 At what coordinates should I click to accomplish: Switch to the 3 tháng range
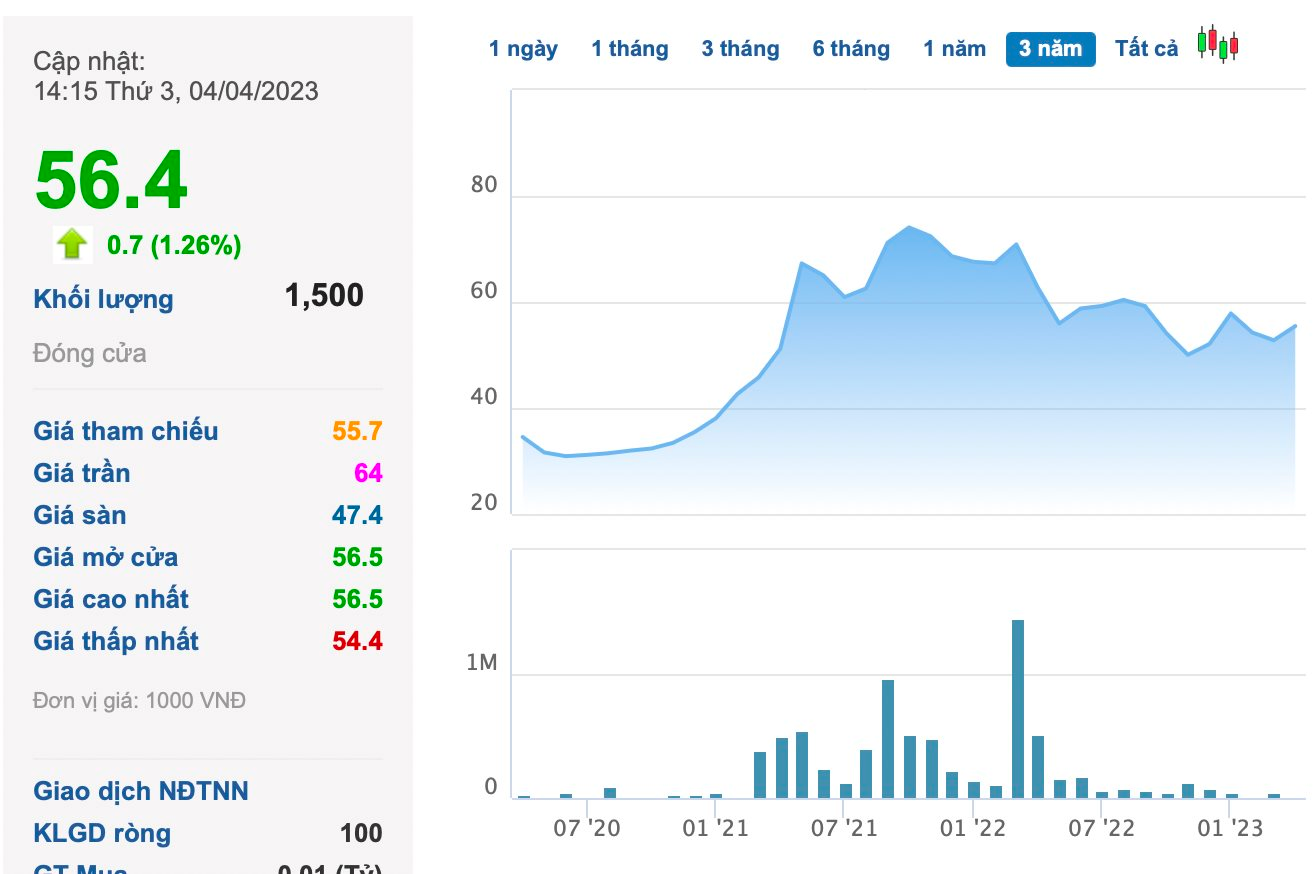pyautogui.click(x=740, y=49)
